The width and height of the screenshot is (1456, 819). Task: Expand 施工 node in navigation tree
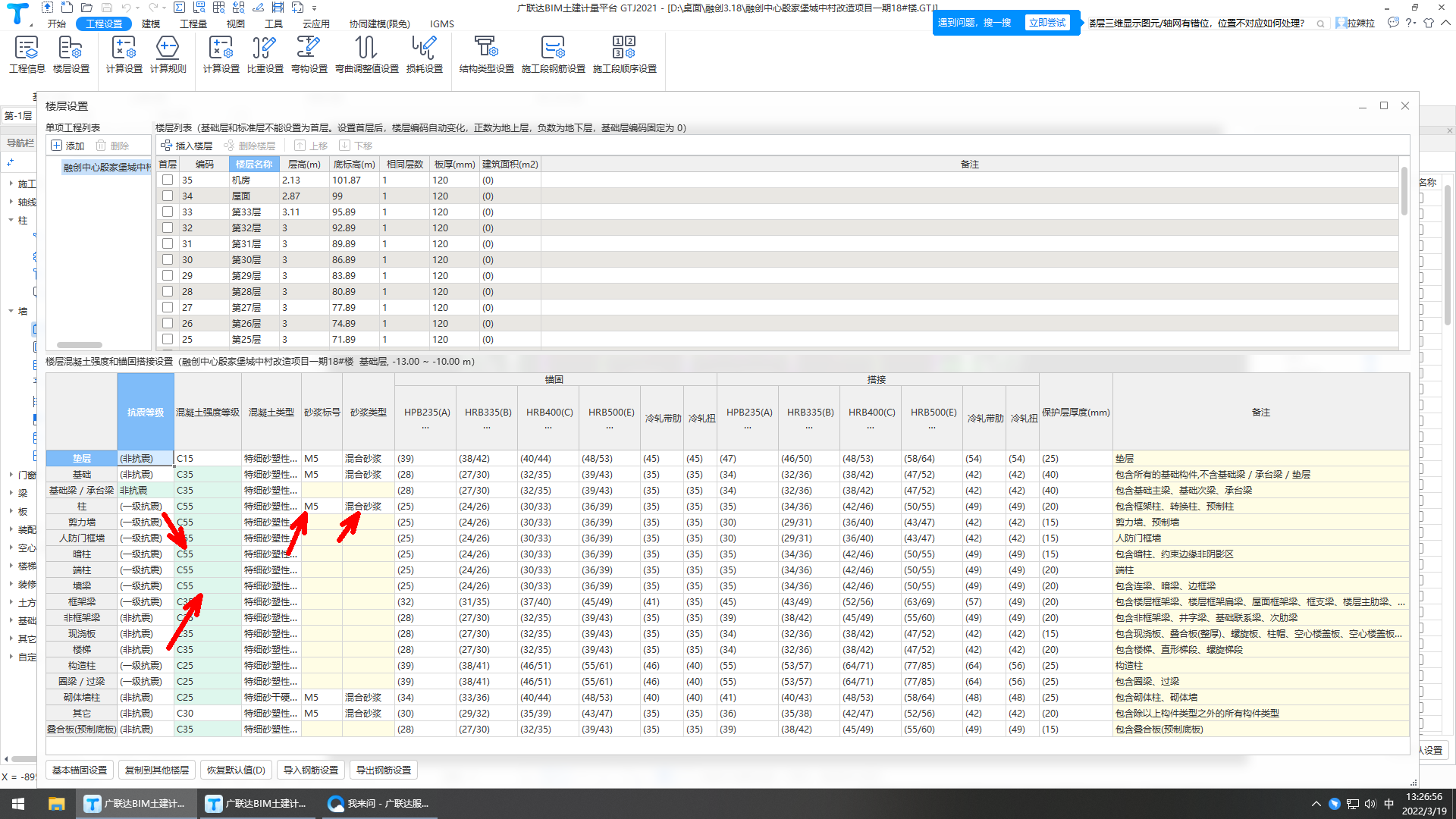click(11, 184)
